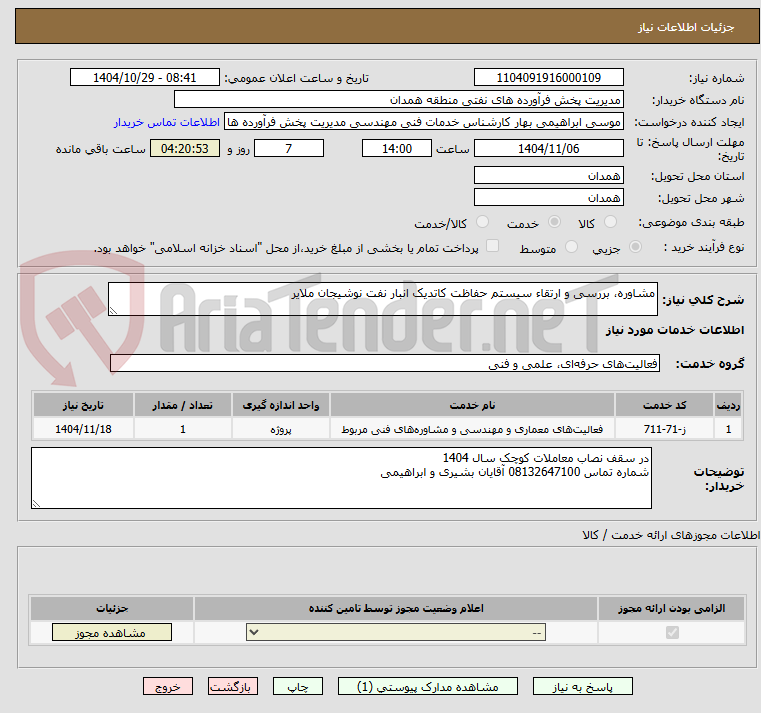Image resolution: width=761 pixels, height=713 pixels.
Task: Click the شماره نیاز field 1104091916000109
Action: [x=548, y=78]
